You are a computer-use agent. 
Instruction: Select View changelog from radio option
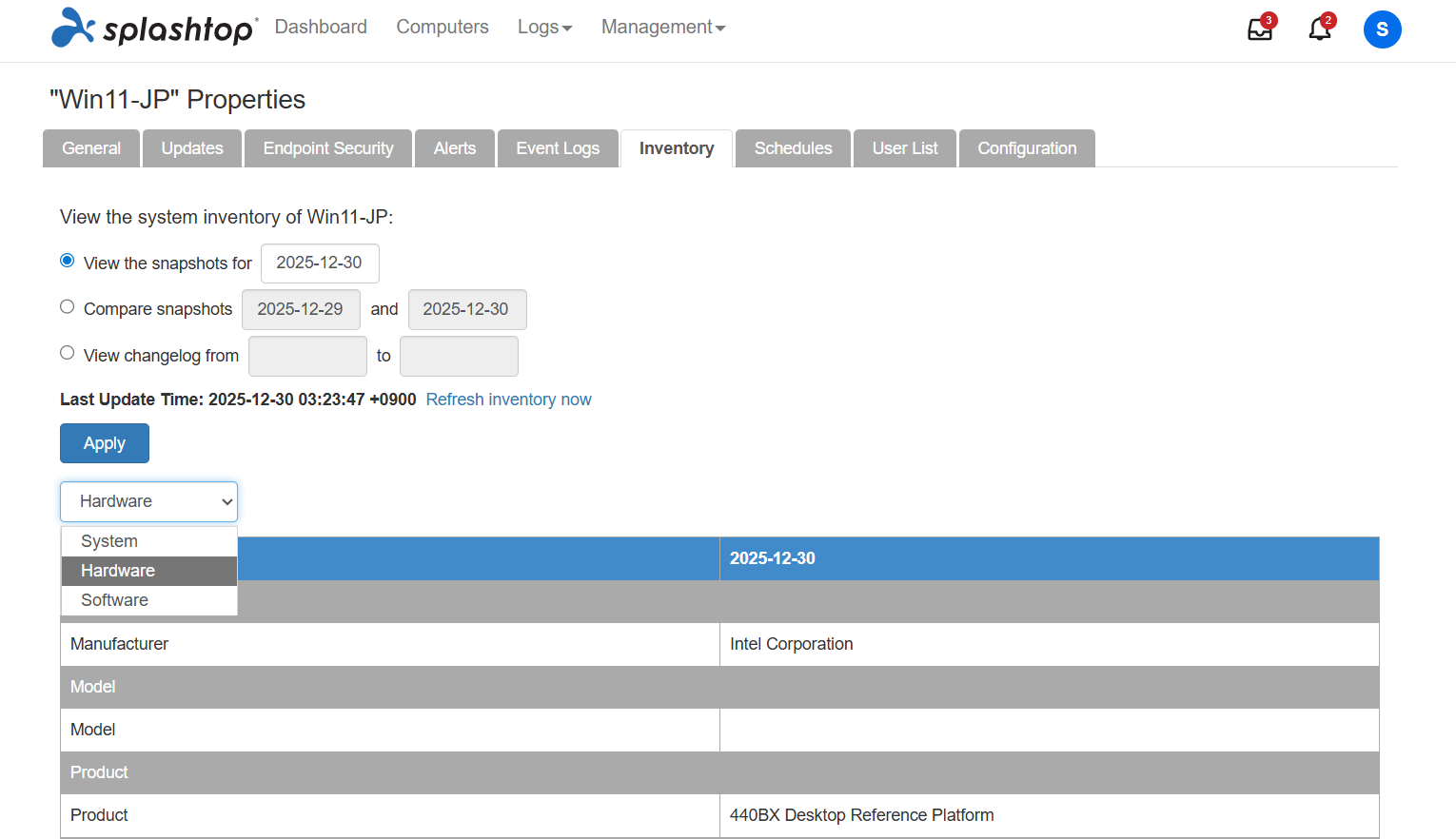[68, 353]
